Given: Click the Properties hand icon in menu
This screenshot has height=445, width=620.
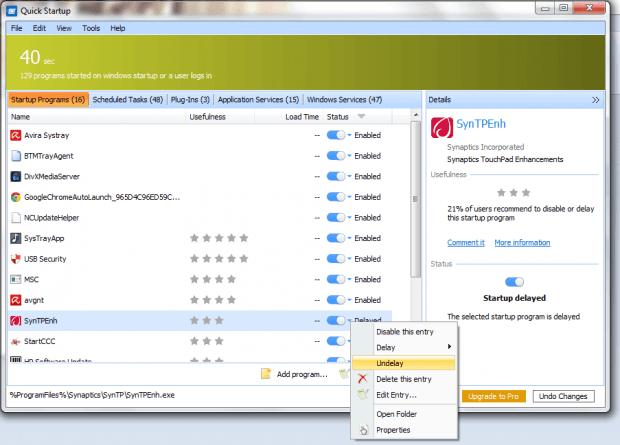Looking at the screenshot, I should (363, 430).
